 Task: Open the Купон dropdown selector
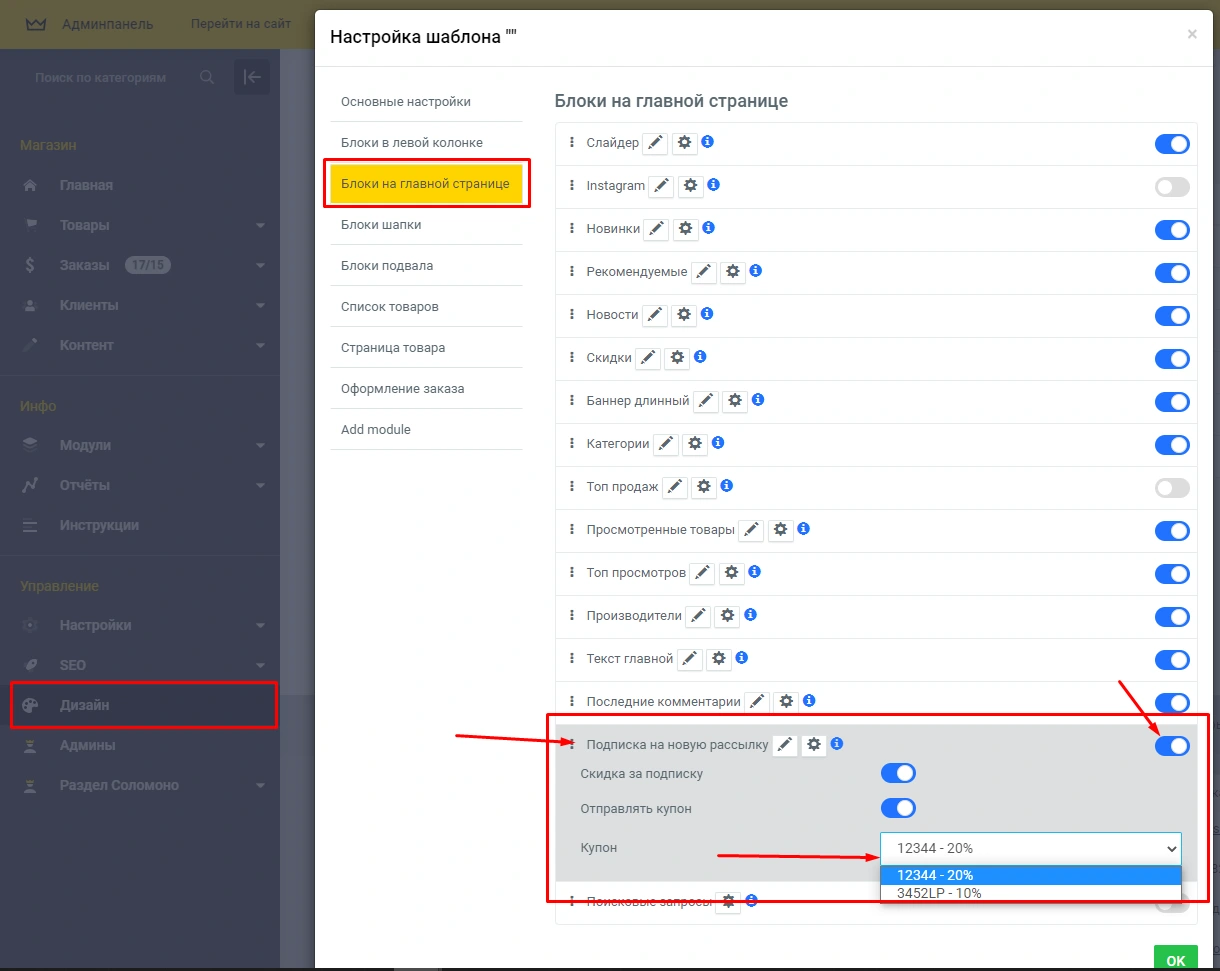1030,848
